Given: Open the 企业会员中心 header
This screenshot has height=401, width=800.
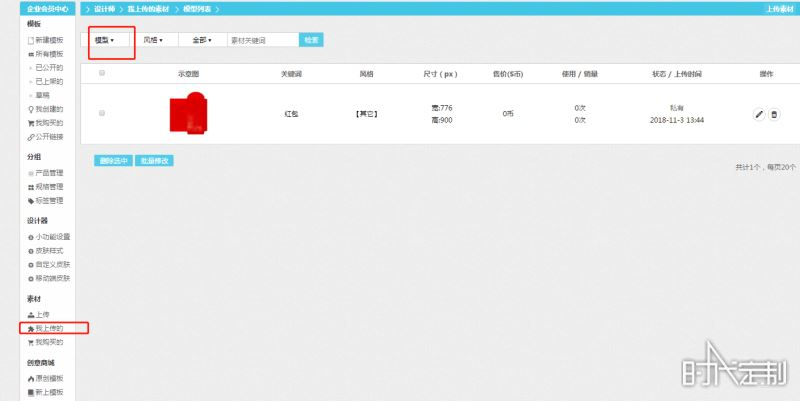Looking at the screenshot, I should click(47, 9).
